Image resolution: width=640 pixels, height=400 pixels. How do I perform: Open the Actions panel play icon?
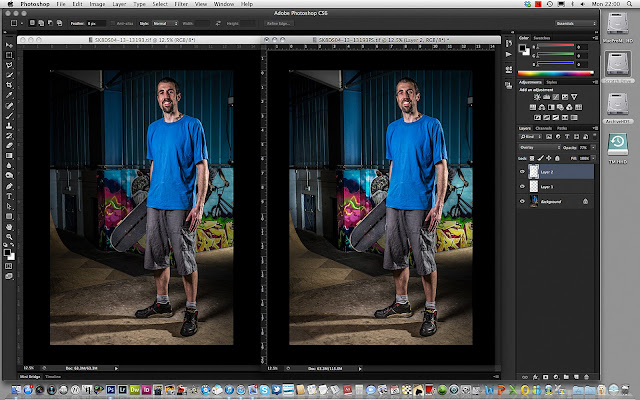(508, 54)
